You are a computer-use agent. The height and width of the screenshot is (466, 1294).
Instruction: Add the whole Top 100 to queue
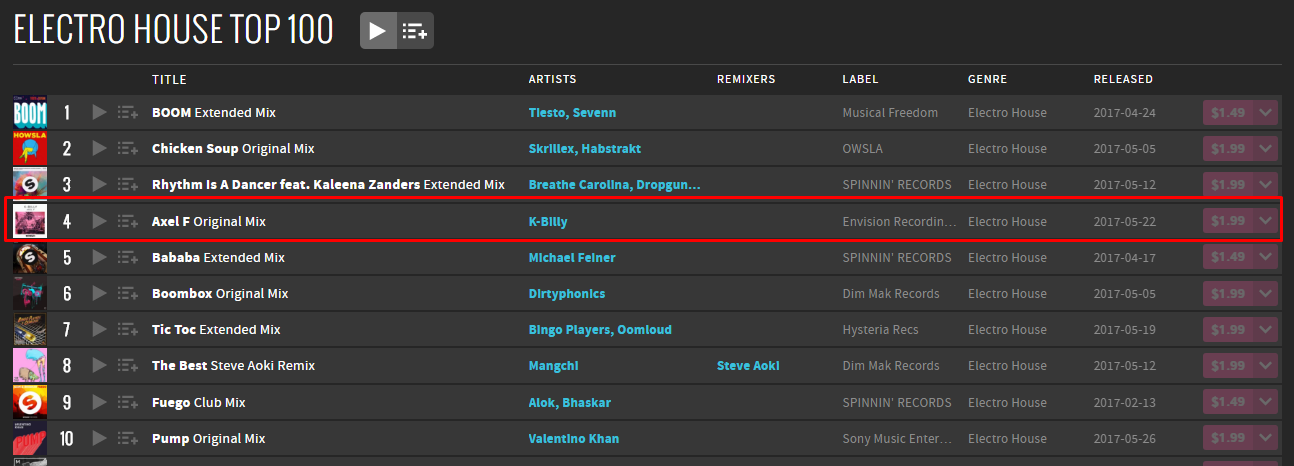tap(414, 31)
